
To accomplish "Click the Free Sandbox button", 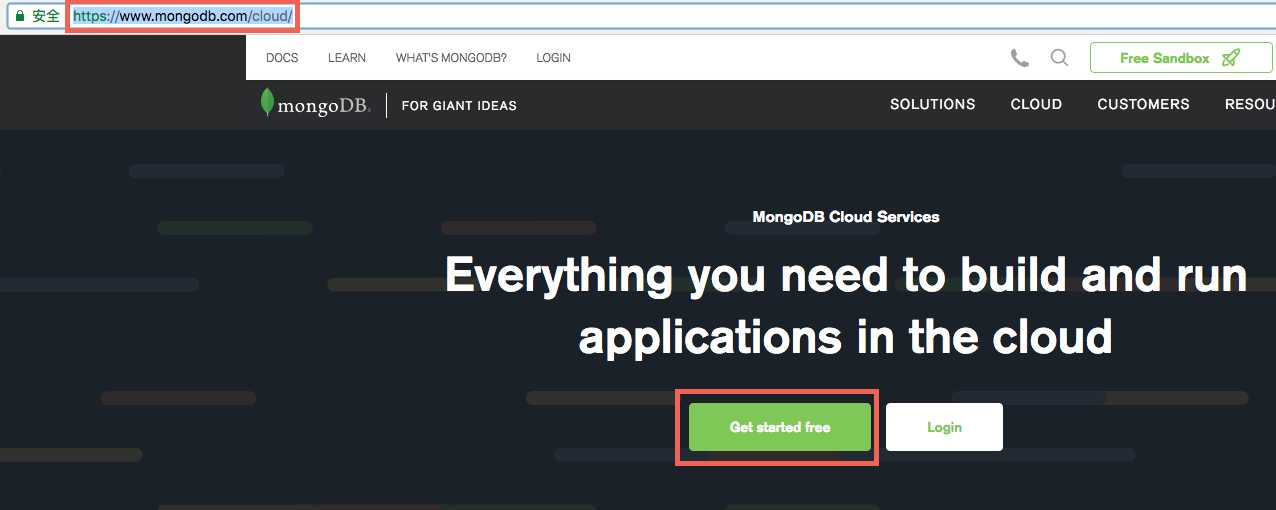I will tap(1181, 58).
